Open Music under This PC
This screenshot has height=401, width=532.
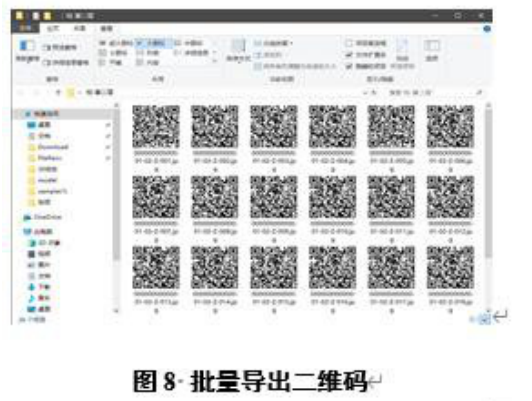40,298
